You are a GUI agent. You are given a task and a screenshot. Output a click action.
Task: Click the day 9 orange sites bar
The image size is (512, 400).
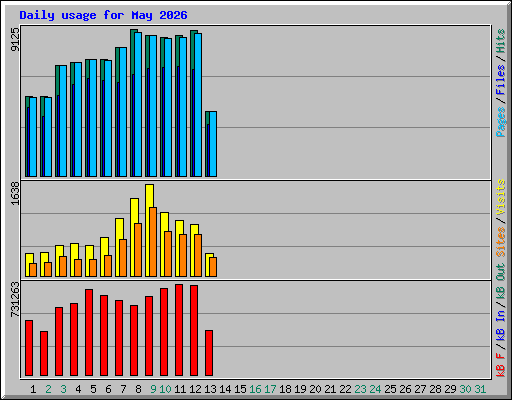pos(153,242)
